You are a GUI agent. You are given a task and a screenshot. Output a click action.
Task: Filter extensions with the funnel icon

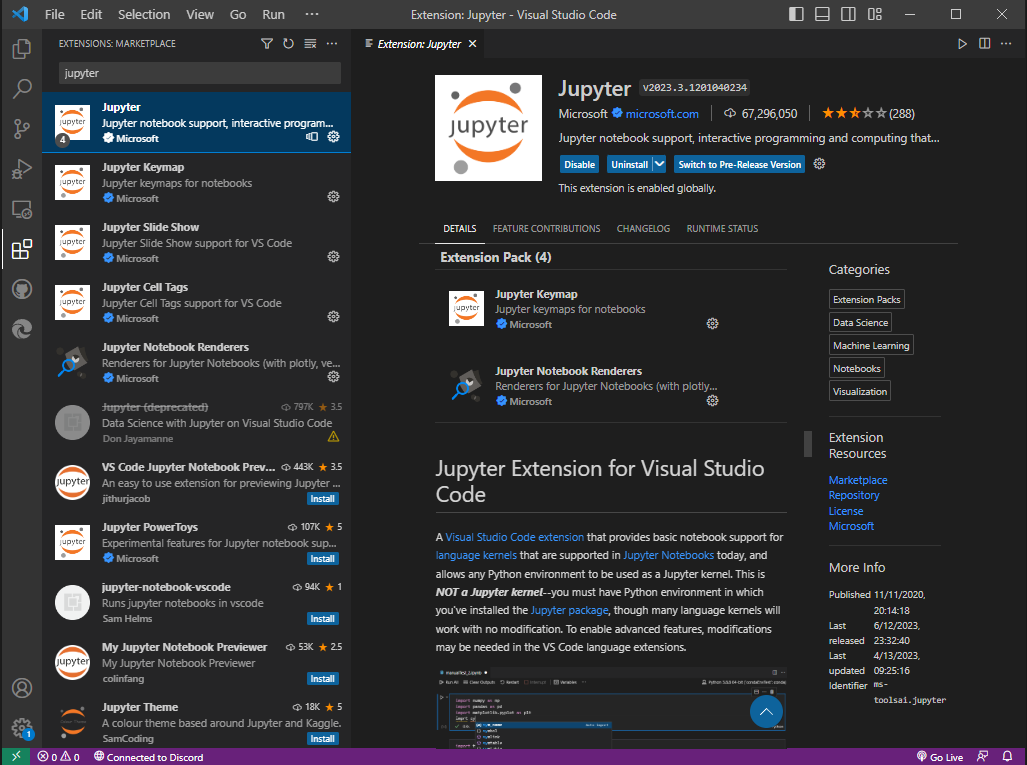point(267,43)
